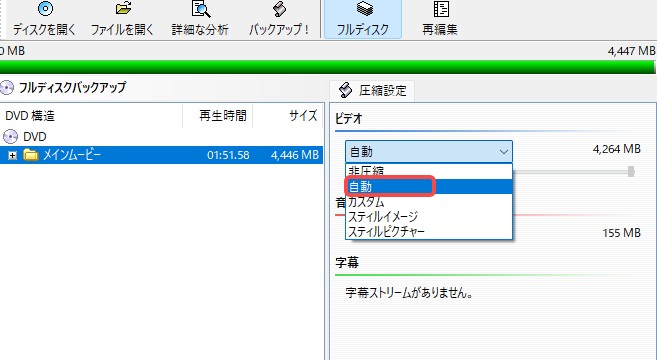
Task: Open a file with ファイルを開く
Action: 122,19
